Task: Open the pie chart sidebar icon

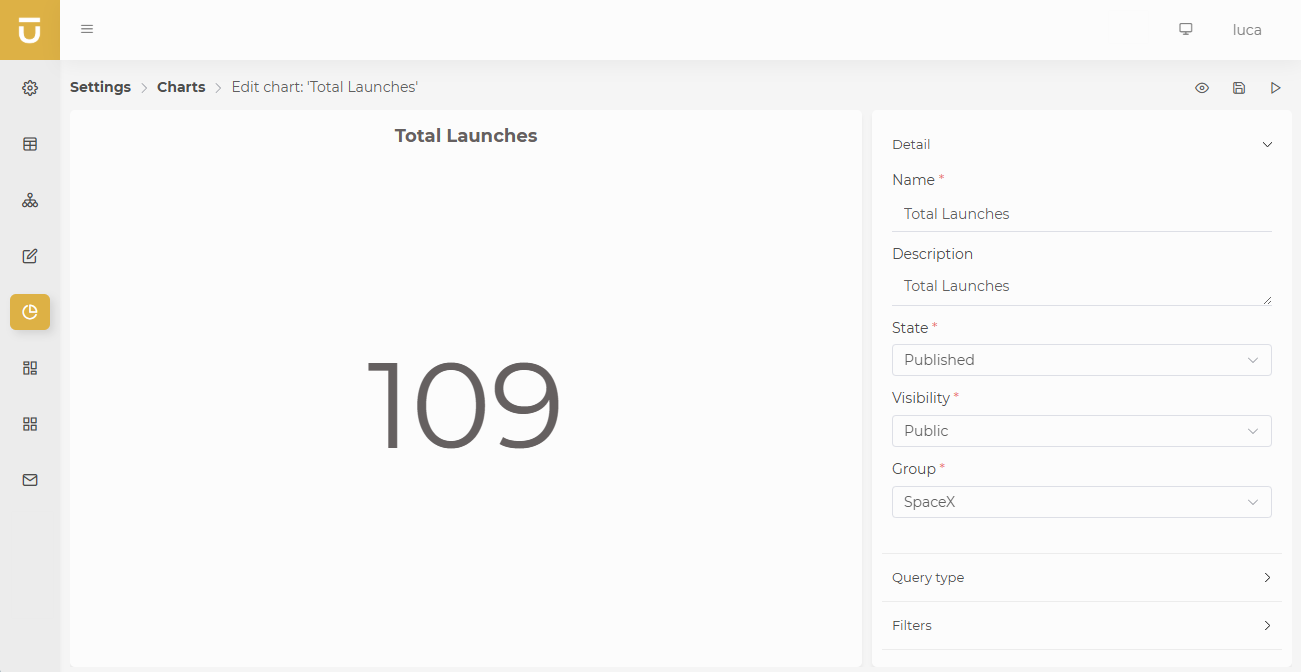Action: click(30, 312)
